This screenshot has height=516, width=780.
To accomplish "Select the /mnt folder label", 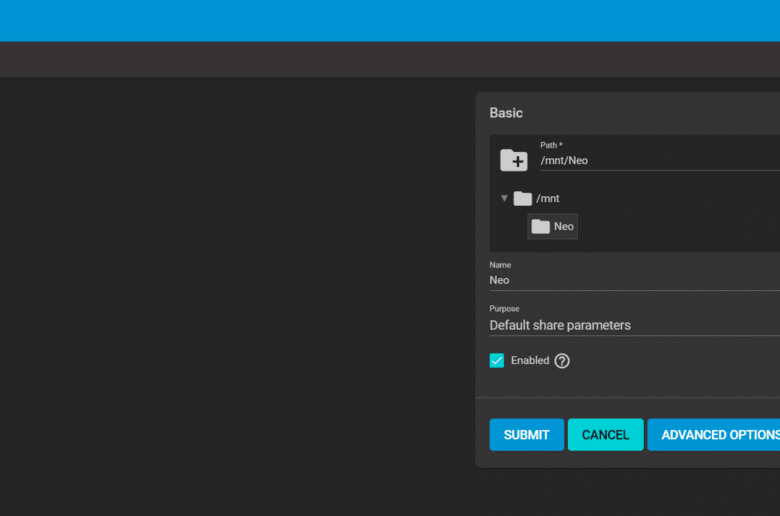I will tap(548, 199).
